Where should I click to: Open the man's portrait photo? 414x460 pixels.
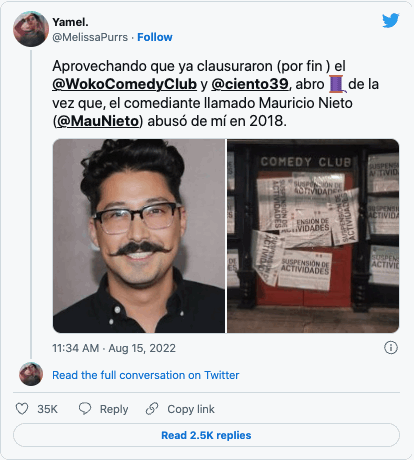[x=139, y=236]
